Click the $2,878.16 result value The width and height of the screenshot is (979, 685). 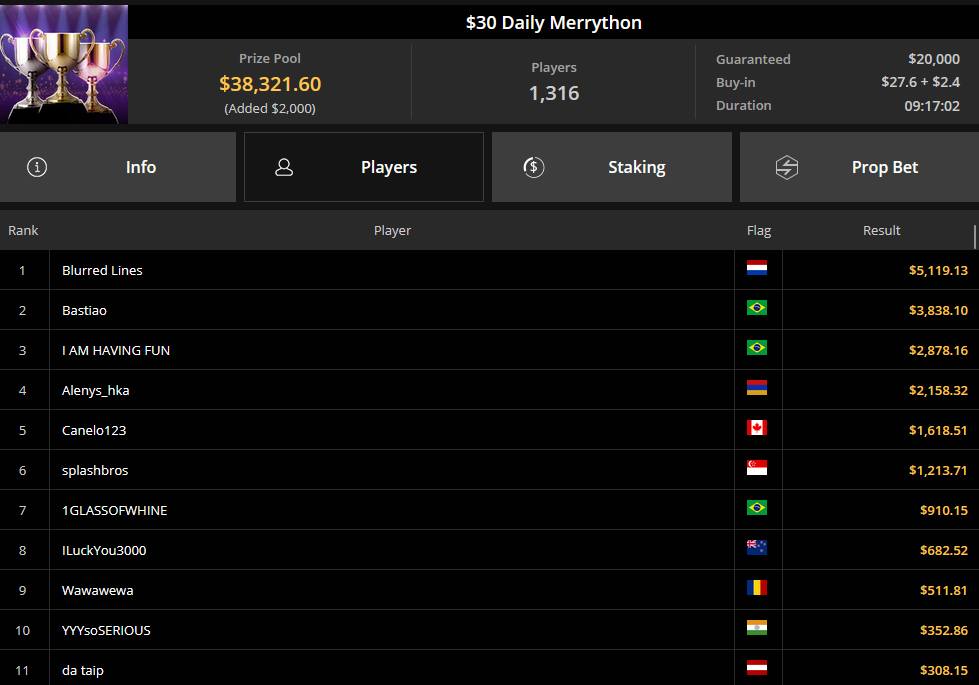[x=938, y=350]
